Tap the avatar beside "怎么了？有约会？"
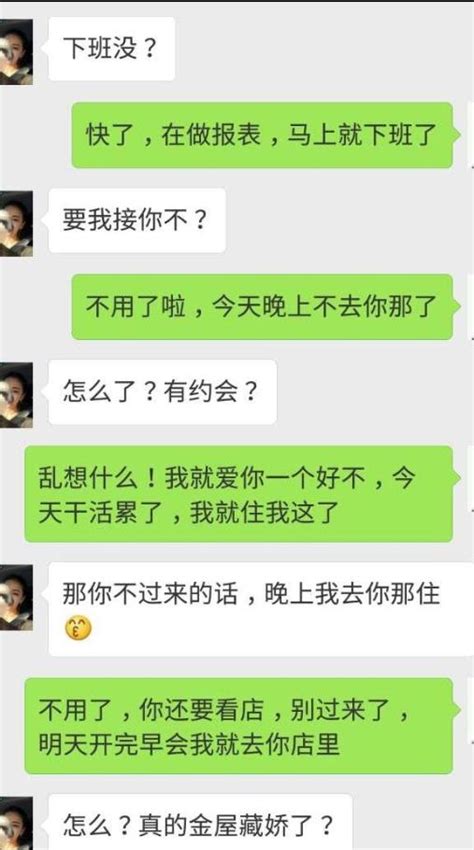The height and width of the screenshot is (850, 474). click(16, 395)
